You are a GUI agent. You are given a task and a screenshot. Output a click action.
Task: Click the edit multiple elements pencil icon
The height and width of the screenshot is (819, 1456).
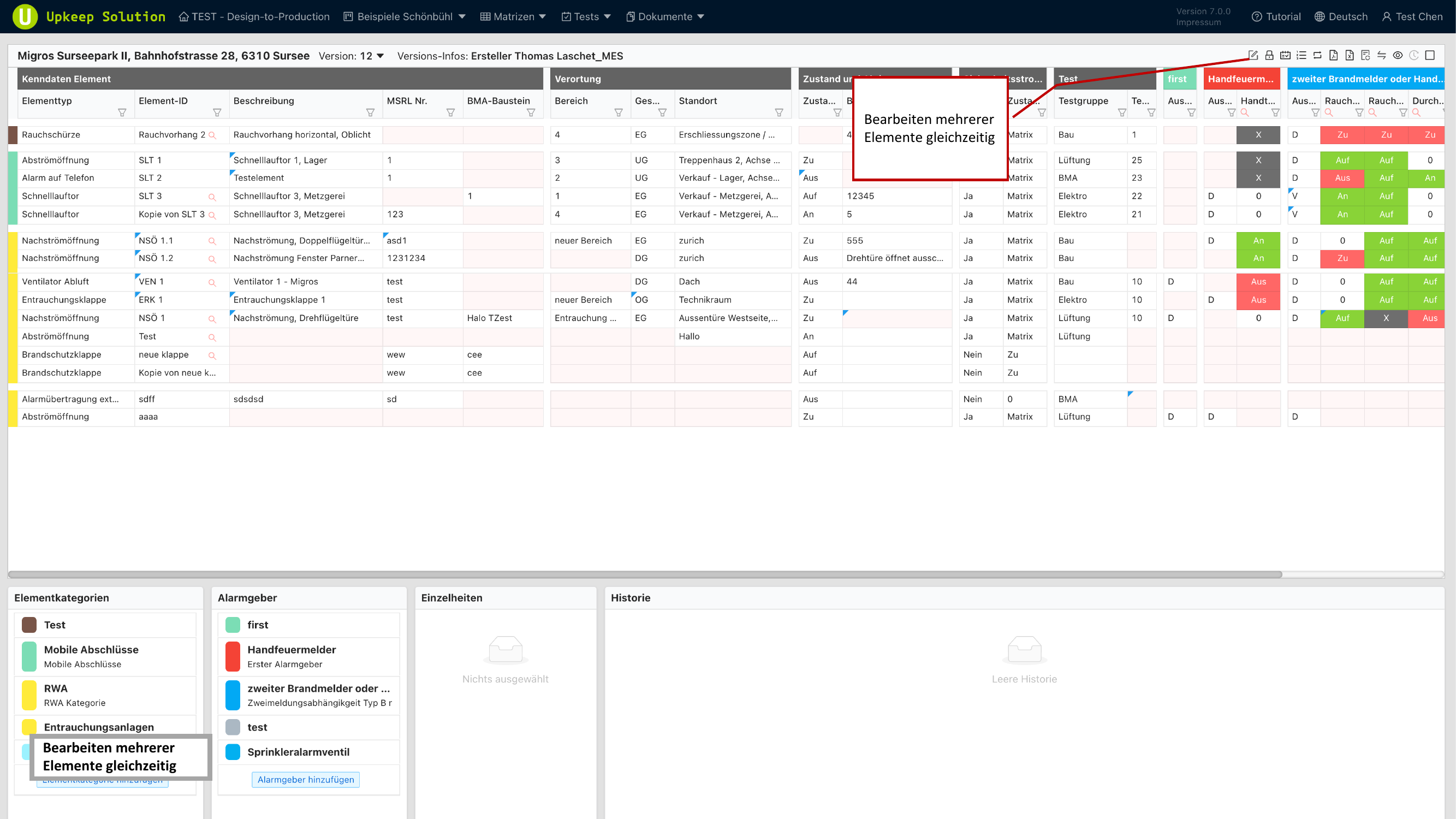pyautogui.click(x=1252, y=55)
